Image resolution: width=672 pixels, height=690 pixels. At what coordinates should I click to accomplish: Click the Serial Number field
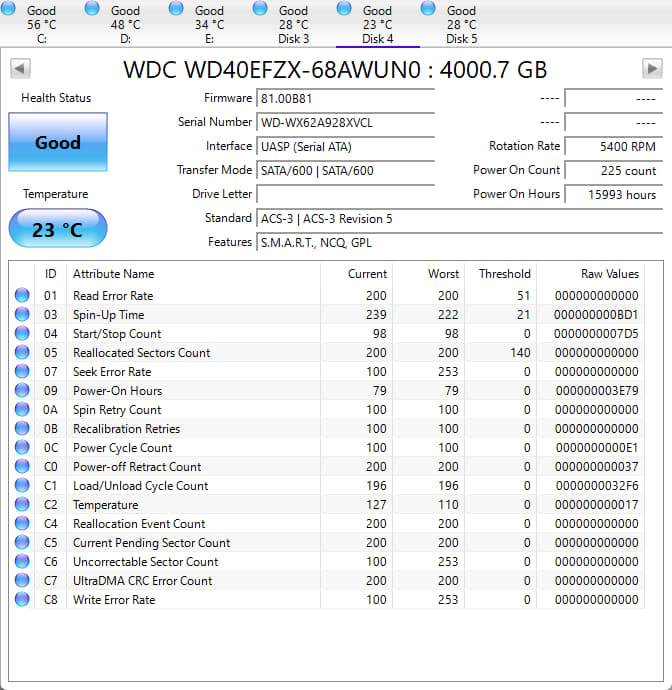[345, 122]
